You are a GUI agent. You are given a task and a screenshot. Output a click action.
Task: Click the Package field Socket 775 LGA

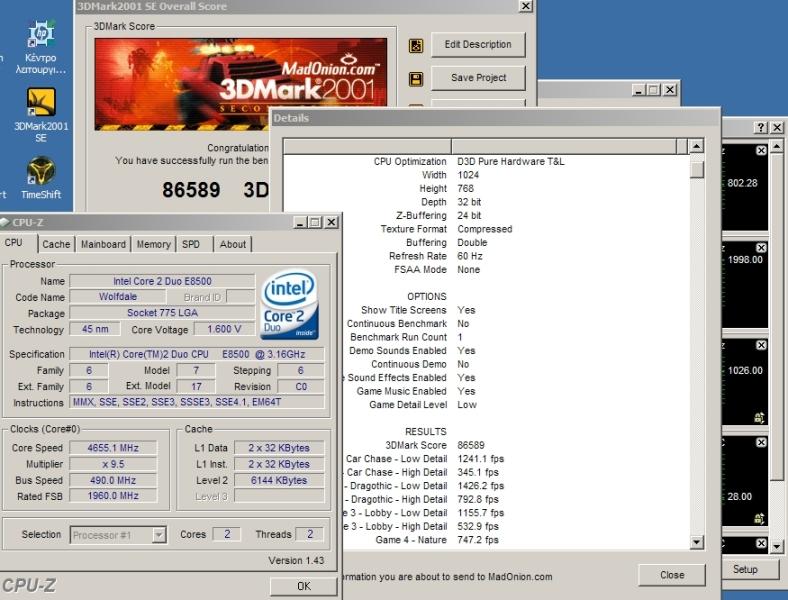pos(162,313)
